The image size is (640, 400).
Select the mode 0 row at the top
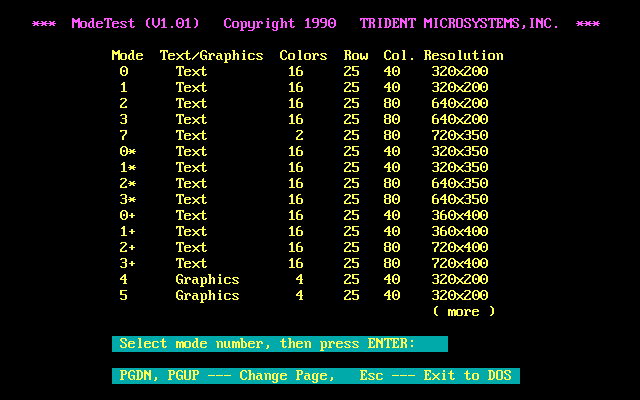tap(300, 72)
